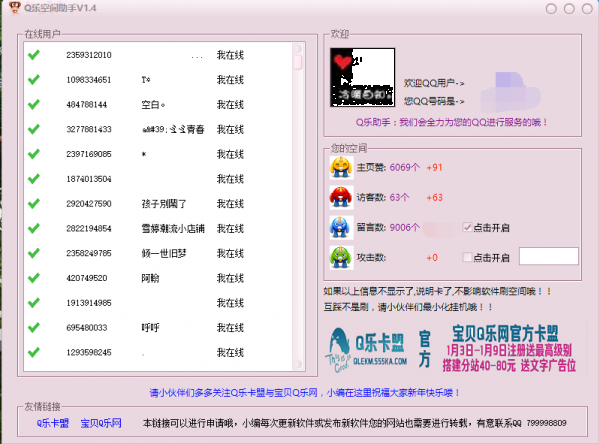Click the red mascot icon next to 访客数
Screen dimensions: 599x444
[x=341, y=198]
